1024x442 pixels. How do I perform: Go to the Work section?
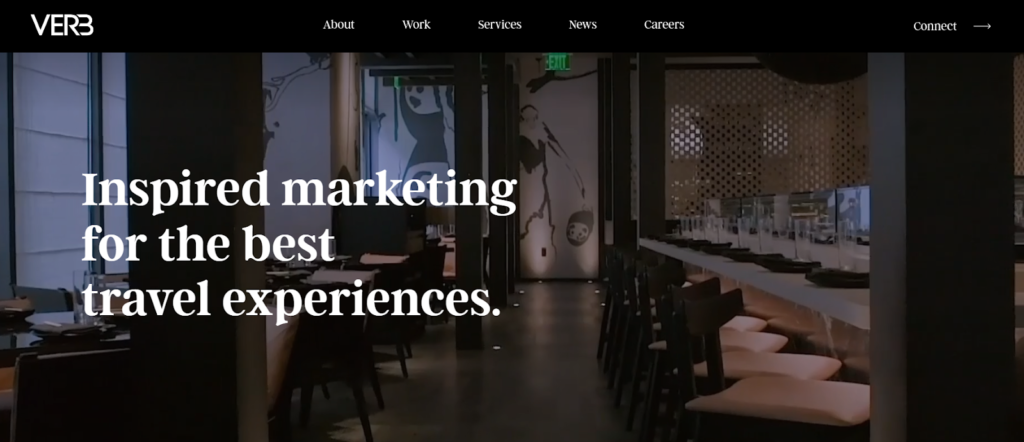click(x=416, y=25)
